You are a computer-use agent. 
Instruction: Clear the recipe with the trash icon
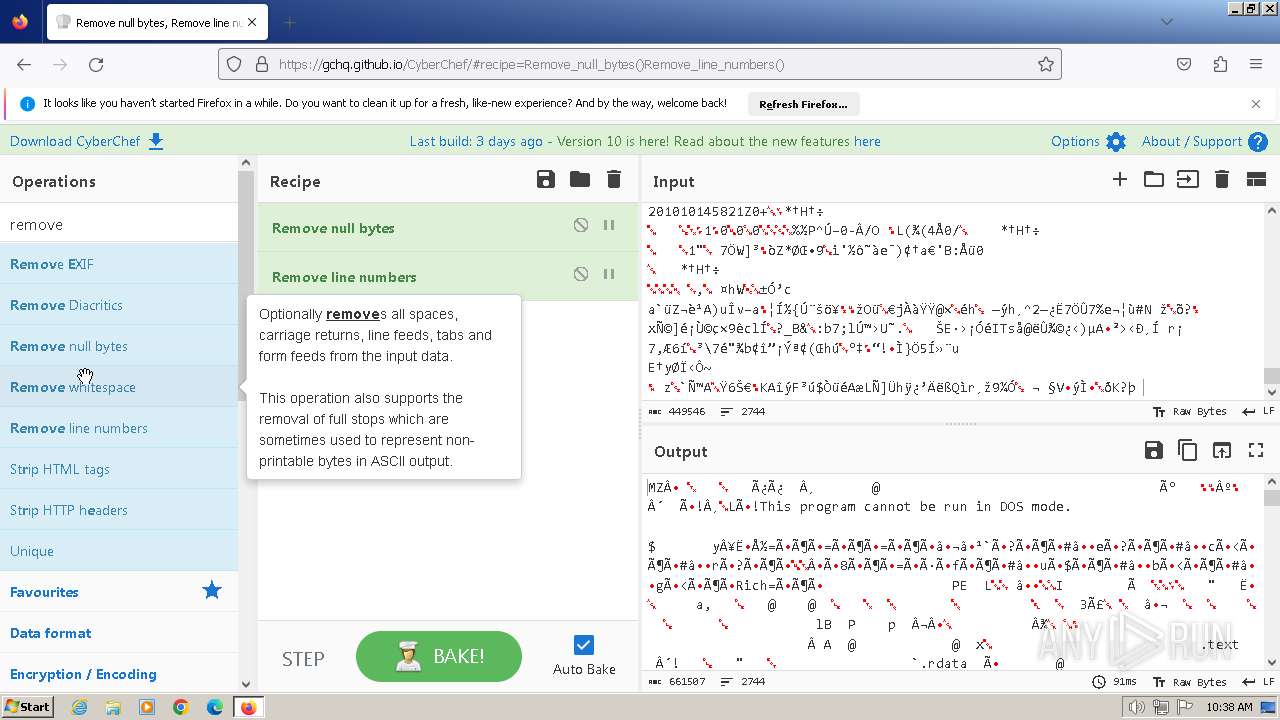[x=614, y=180]
